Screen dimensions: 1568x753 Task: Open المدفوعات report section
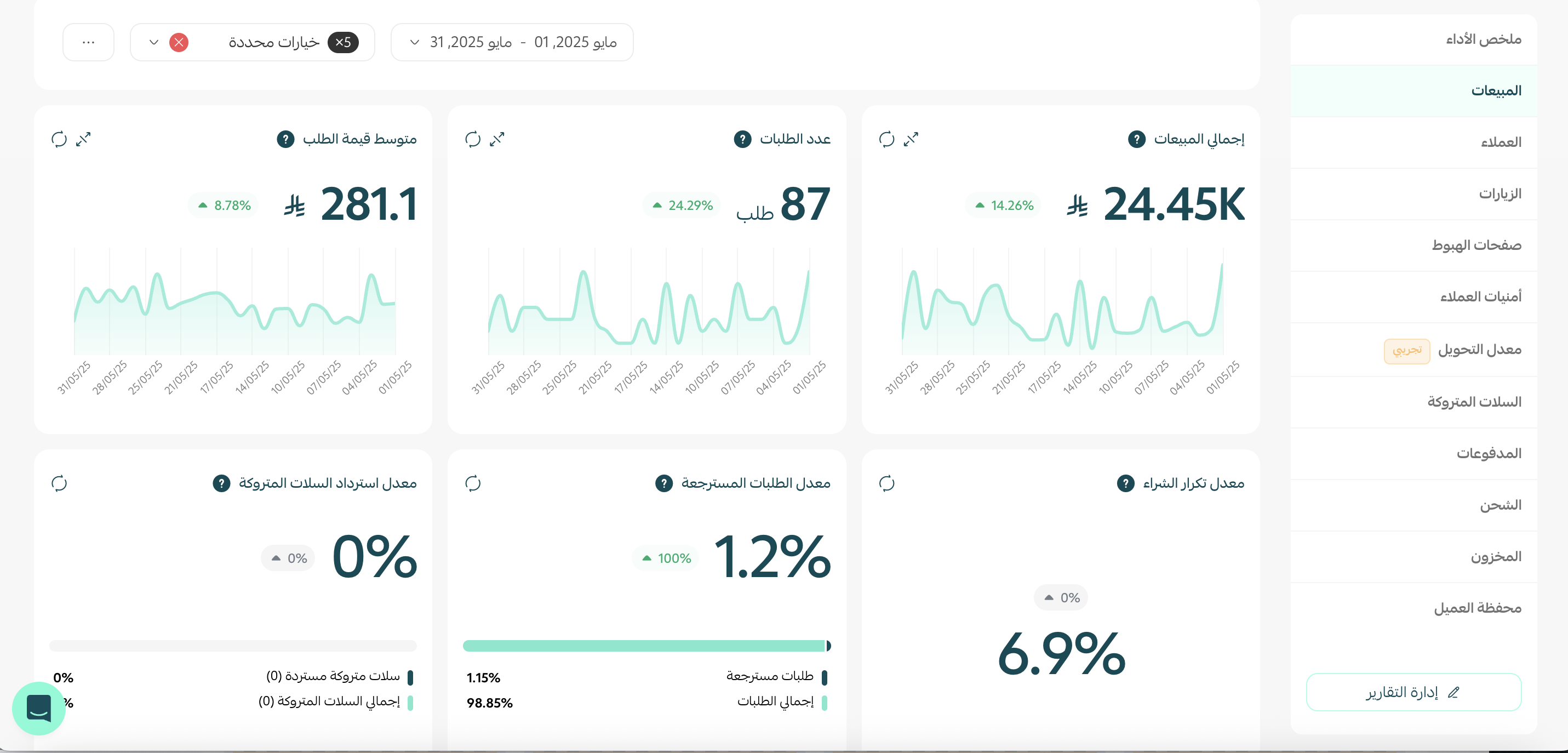(x=1414, y=454)
